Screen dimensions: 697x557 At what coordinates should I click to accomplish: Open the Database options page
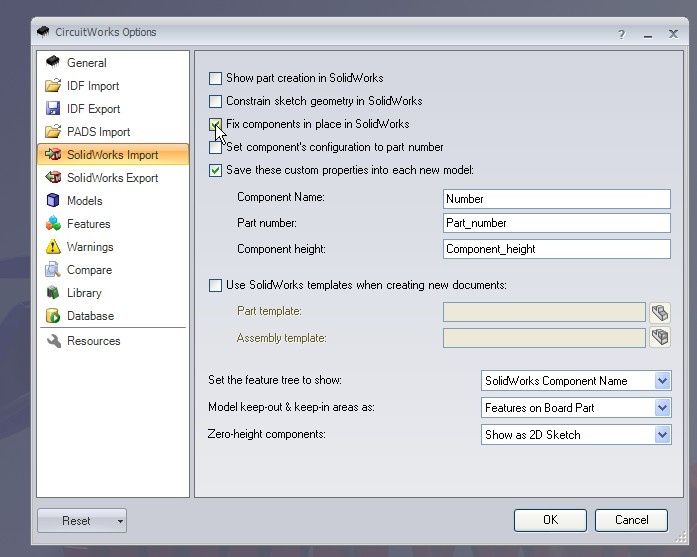[113, 316]
